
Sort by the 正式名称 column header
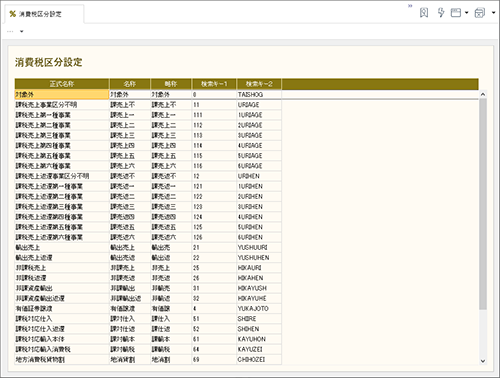point(62,84)
